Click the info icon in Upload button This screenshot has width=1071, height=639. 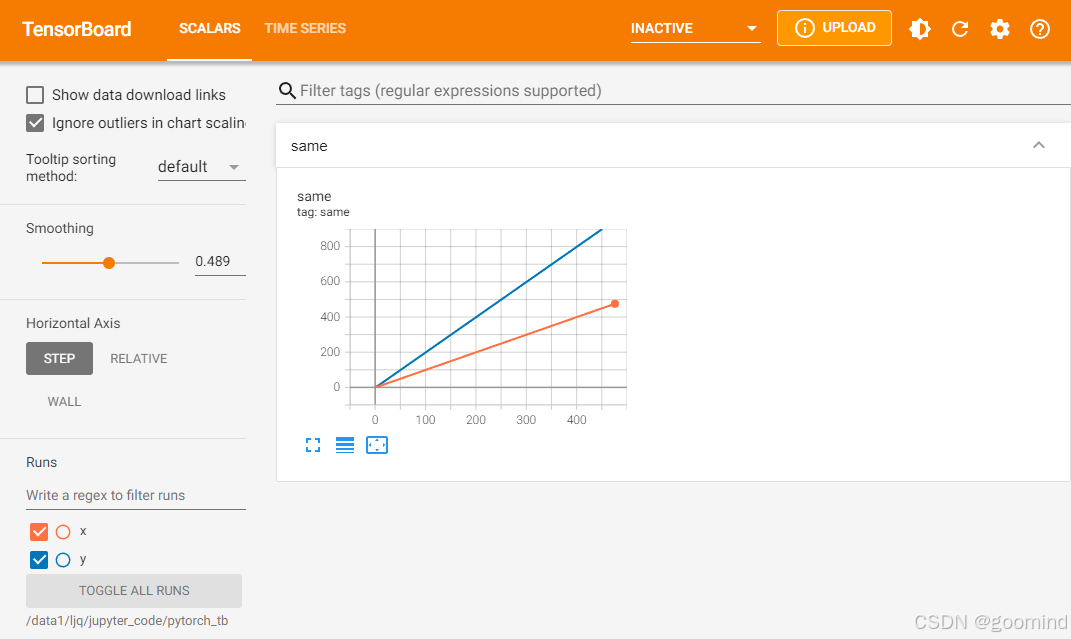coord(805,28)
